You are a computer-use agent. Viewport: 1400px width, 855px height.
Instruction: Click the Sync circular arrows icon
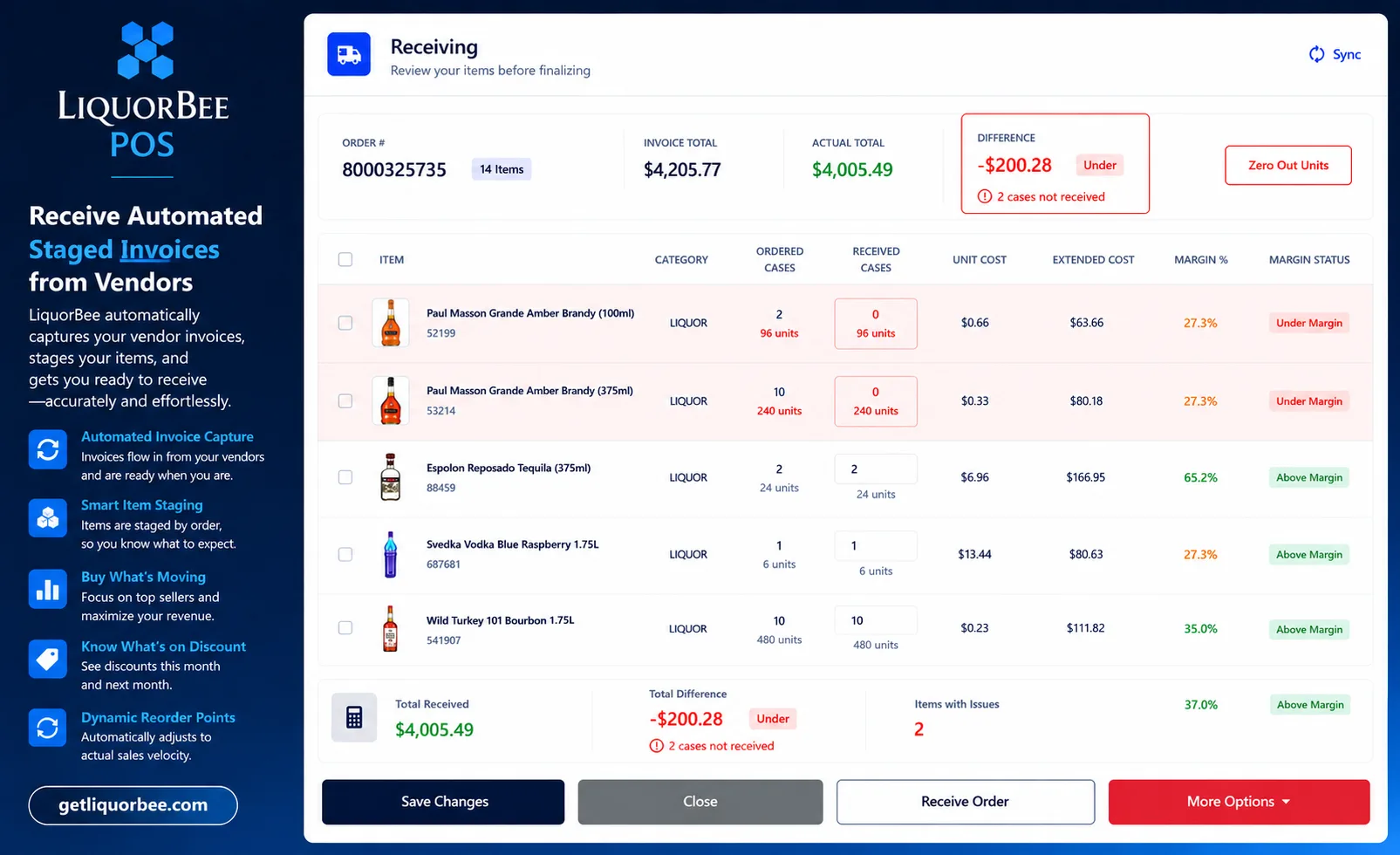click(1316, 54)
